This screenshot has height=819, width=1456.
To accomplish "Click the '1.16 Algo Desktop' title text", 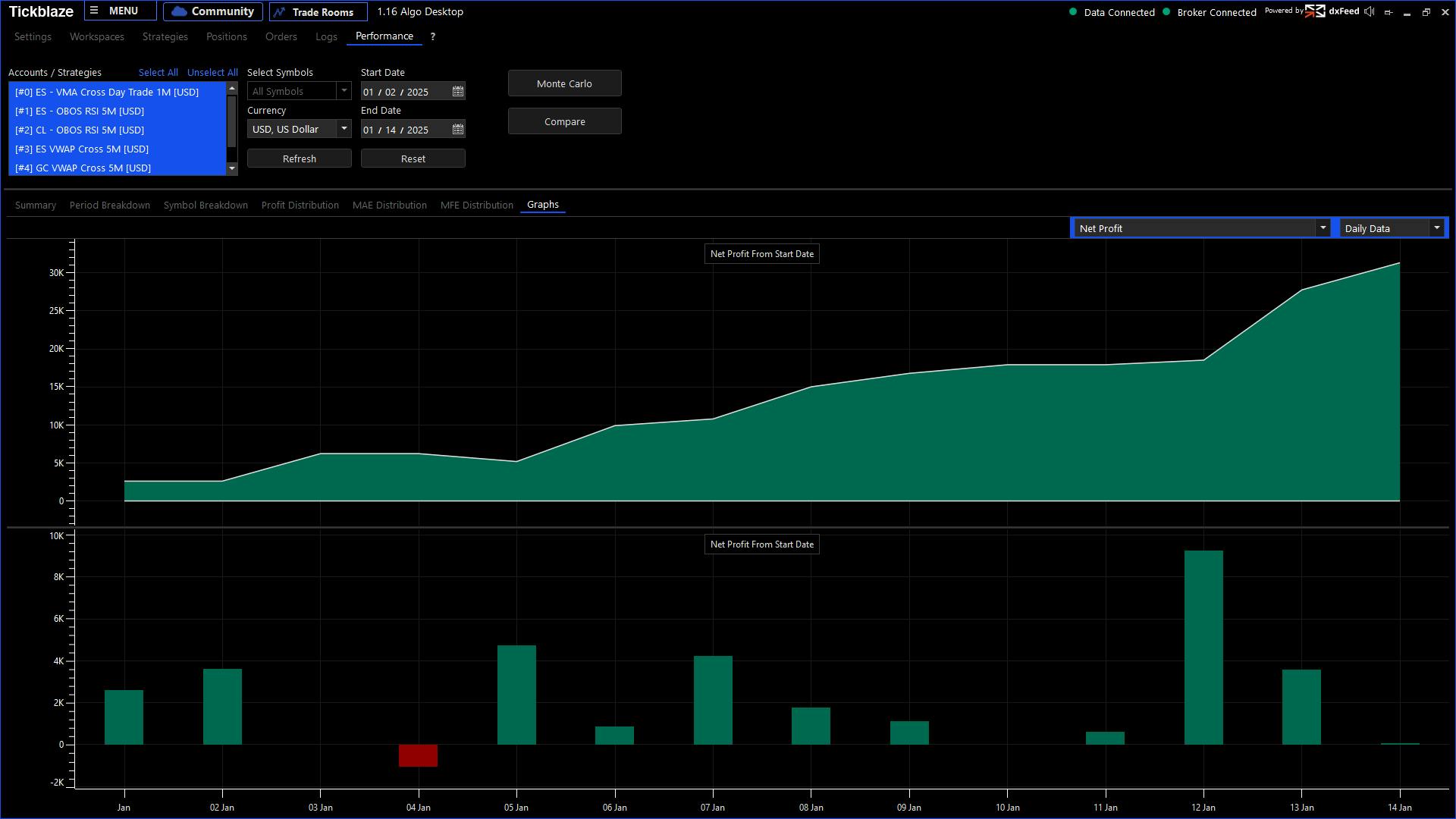I will (x=420, y=12).
